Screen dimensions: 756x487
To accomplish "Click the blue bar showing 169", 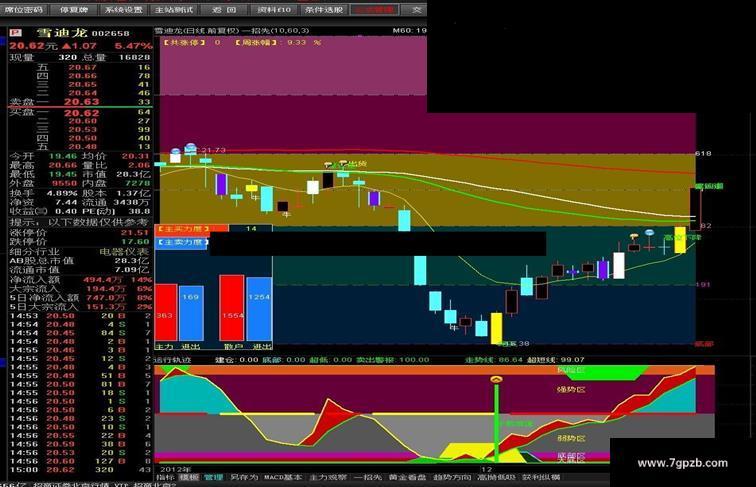I will [191, 313].
